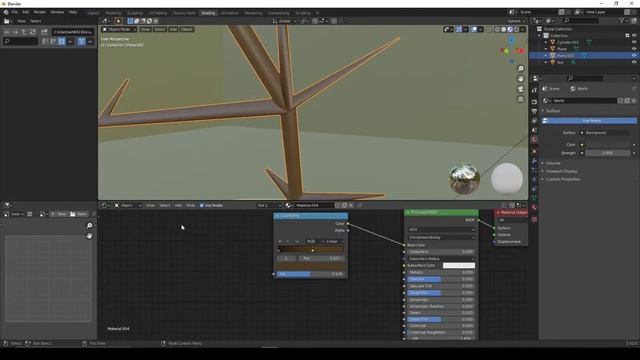The image size is (640, 360).
Task: Open the Global transform orientation dropdown
Action: (x=284, y=21)
